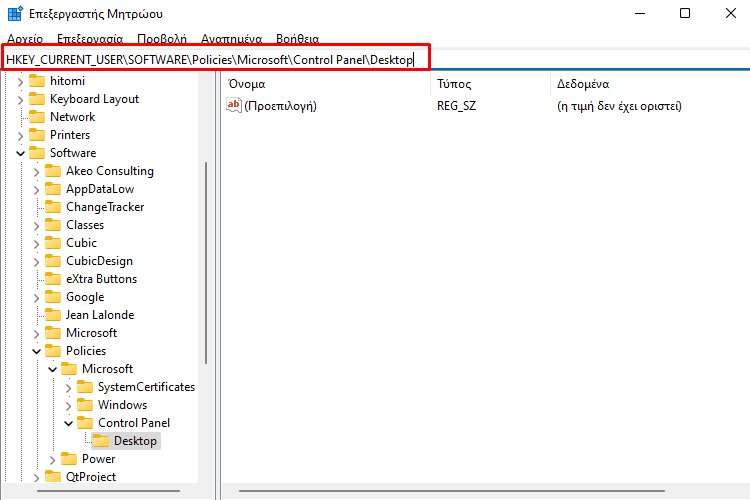Select the CubicDesign folder icon
Viewport: 750px width, 500px height.
(53, 261)
